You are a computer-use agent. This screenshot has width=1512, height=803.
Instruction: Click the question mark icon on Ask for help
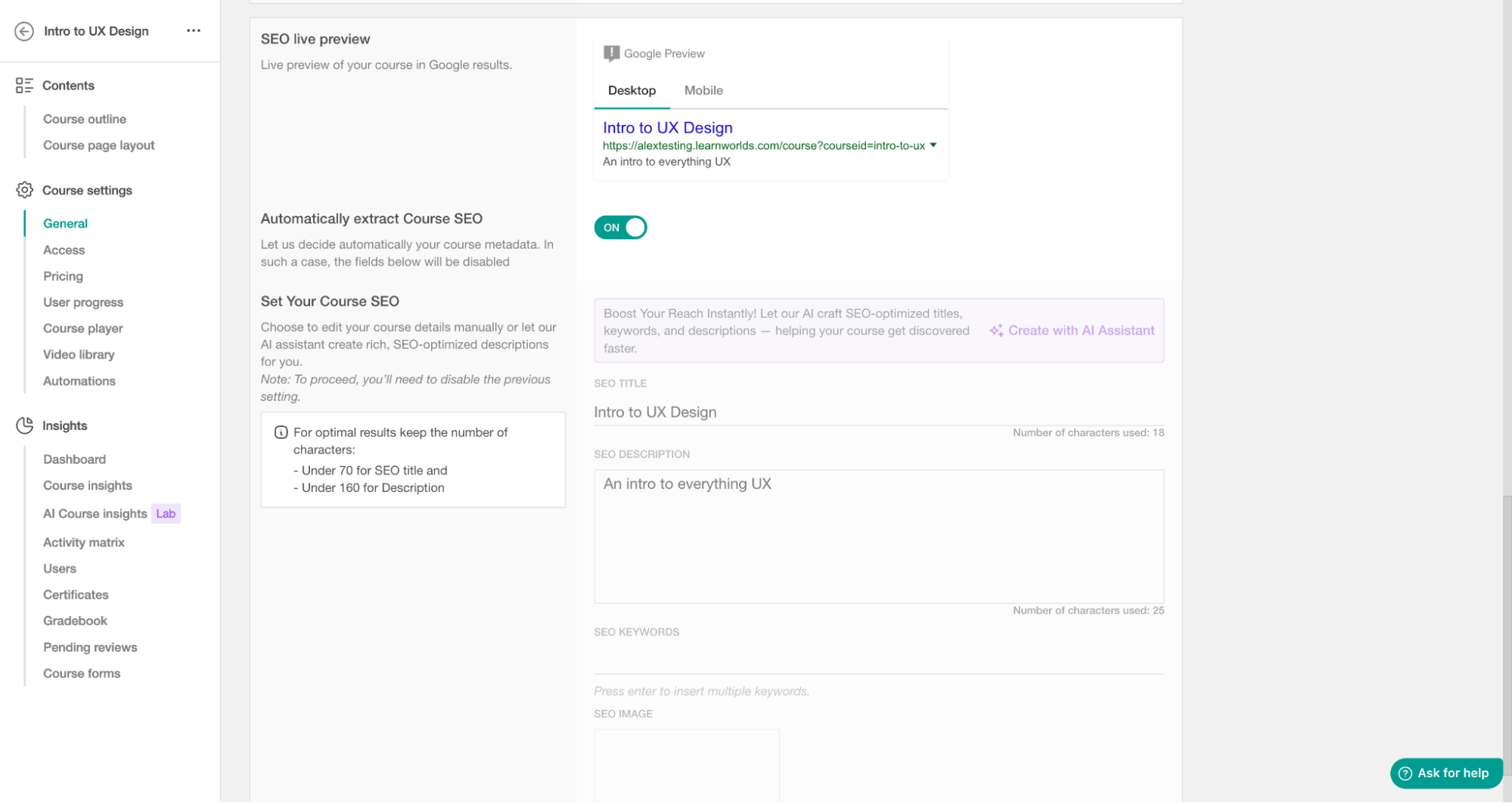(1405, 773)
